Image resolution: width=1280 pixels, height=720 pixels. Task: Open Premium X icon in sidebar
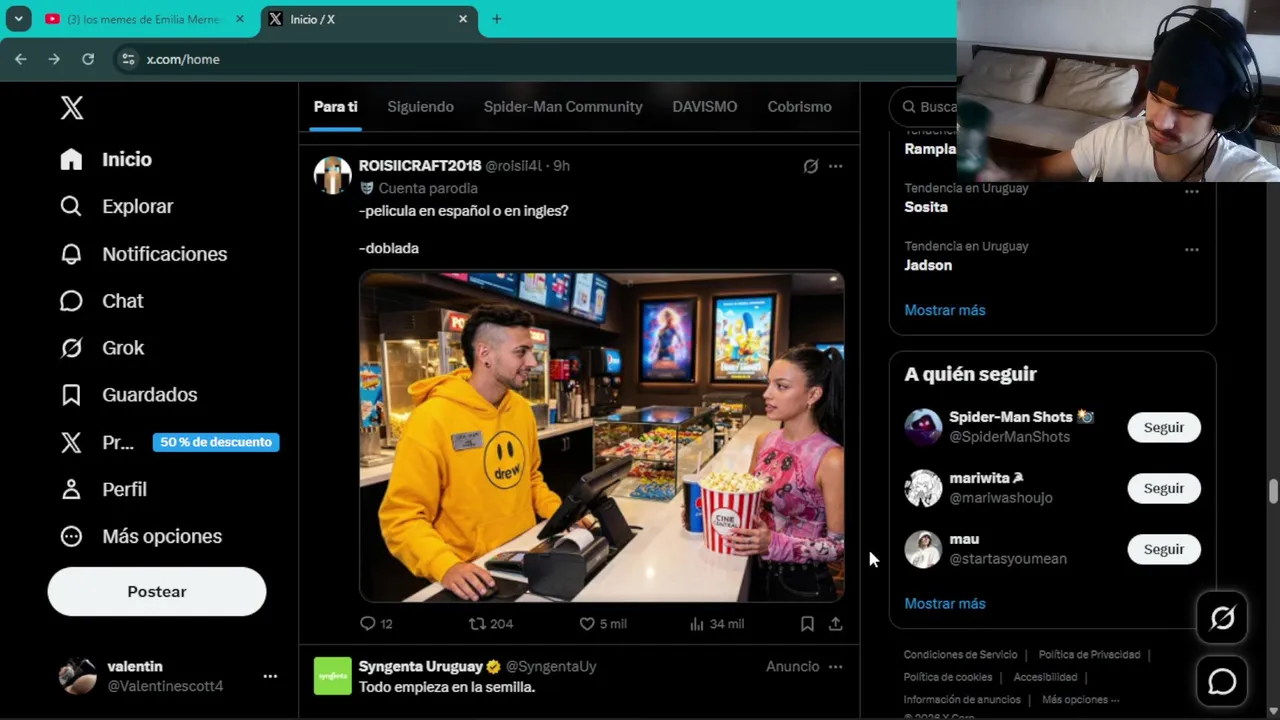coord(71,442)
